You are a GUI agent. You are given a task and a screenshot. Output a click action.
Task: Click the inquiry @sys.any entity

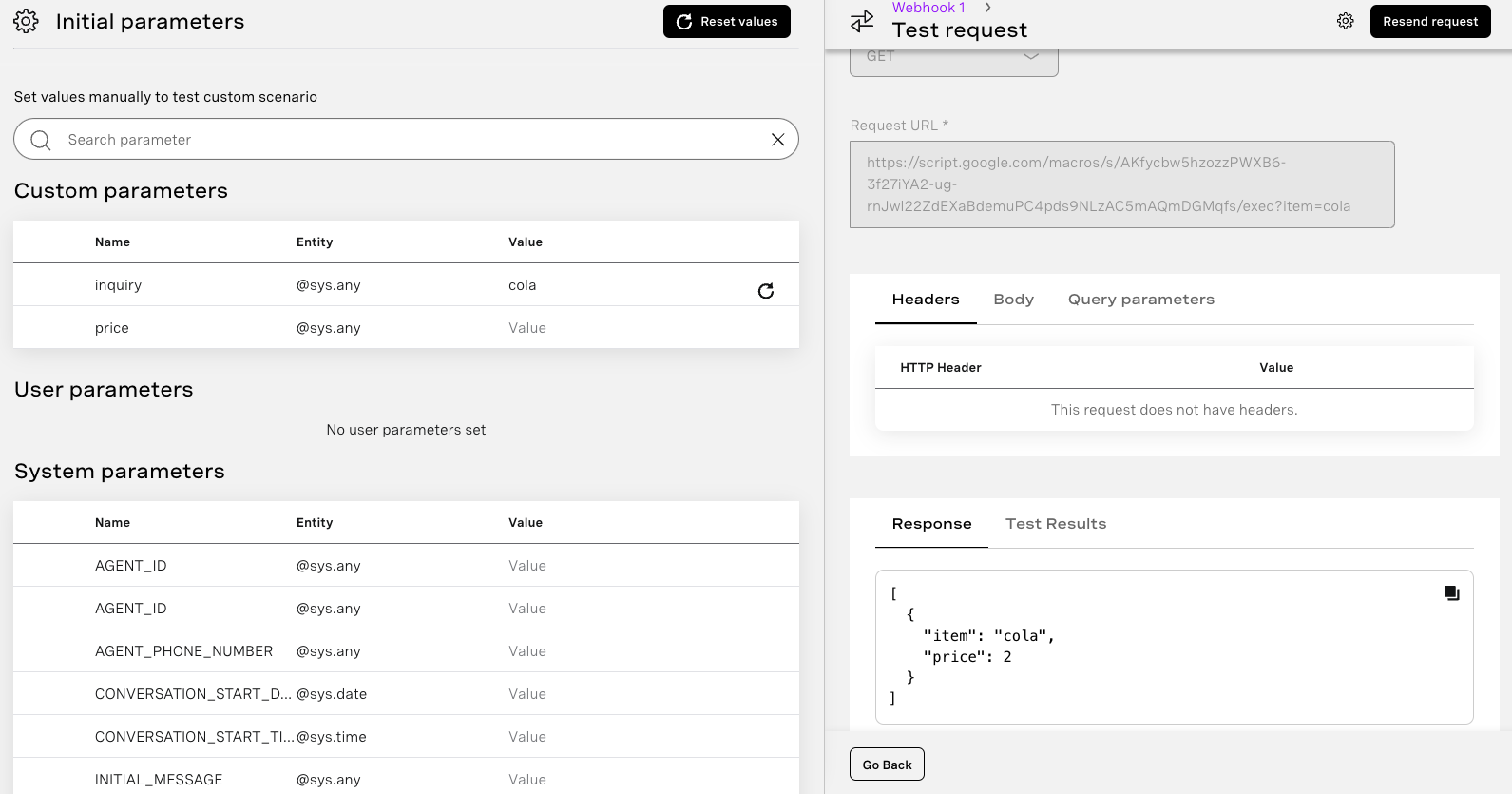tap(329, 285)
